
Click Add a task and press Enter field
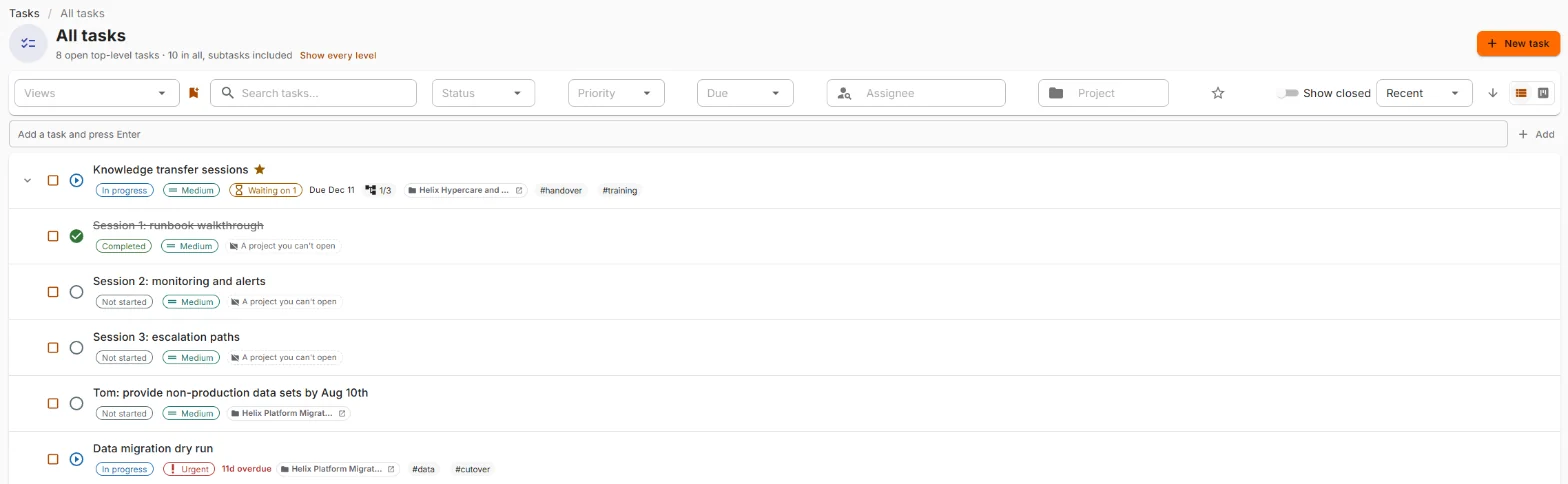pyautogui.click(x=758, y=134)
